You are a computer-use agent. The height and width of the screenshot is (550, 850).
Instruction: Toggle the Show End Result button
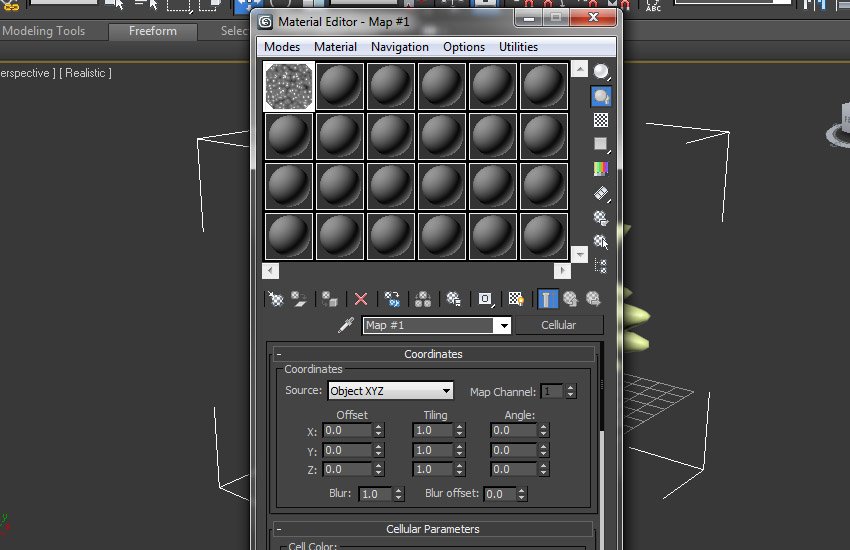547,299
